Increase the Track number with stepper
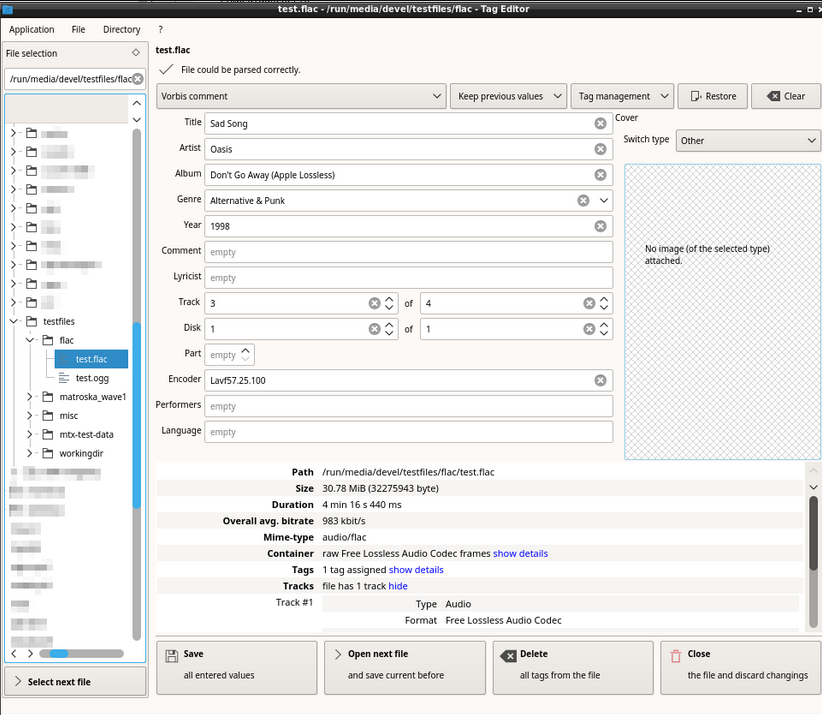Screen dimensions: 822x715 tap(389, 299)
